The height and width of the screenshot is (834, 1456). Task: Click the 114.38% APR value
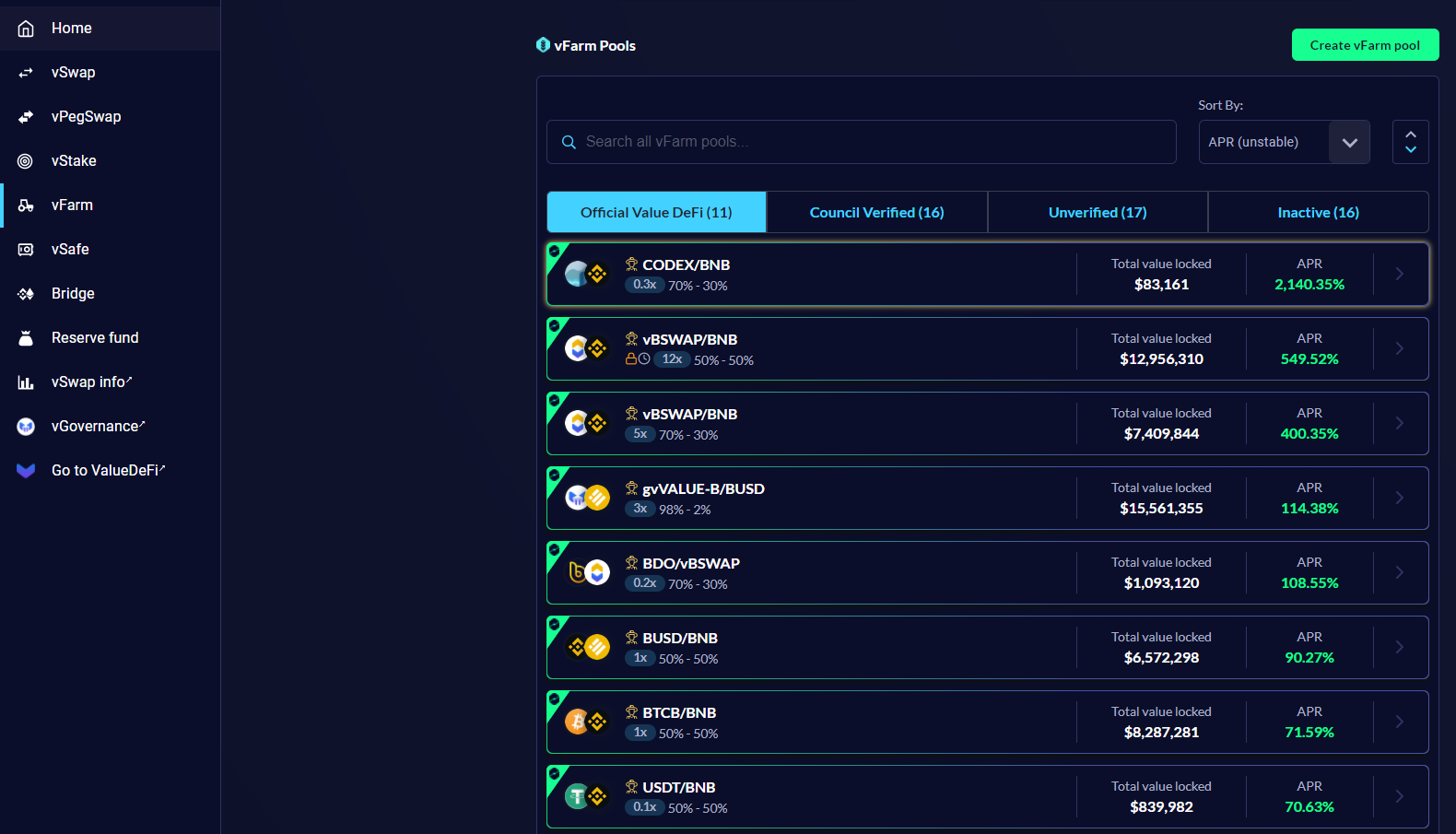pyautogui.click(x=1309, y=509)
